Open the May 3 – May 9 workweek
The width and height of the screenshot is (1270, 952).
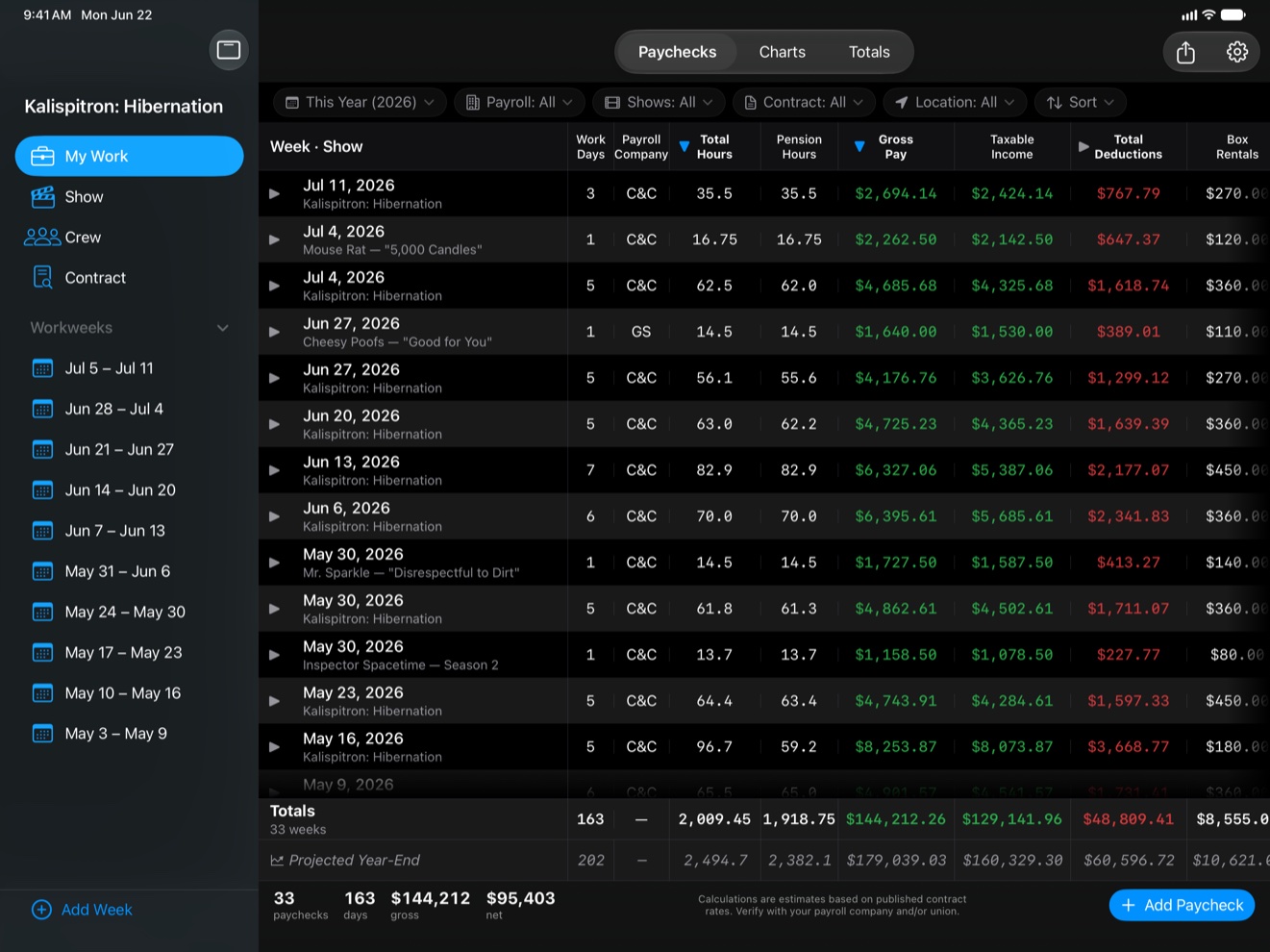pos(129,733)
